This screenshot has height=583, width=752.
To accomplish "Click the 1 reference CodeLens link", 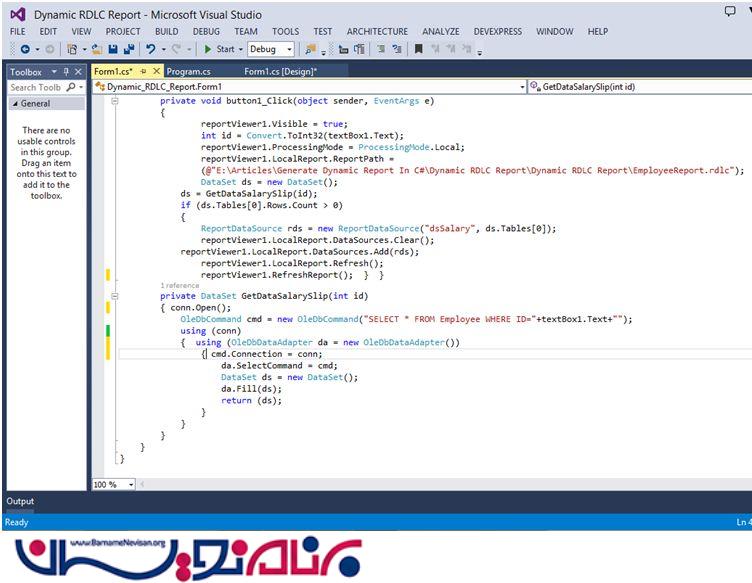I will click(x=180, y=285).
